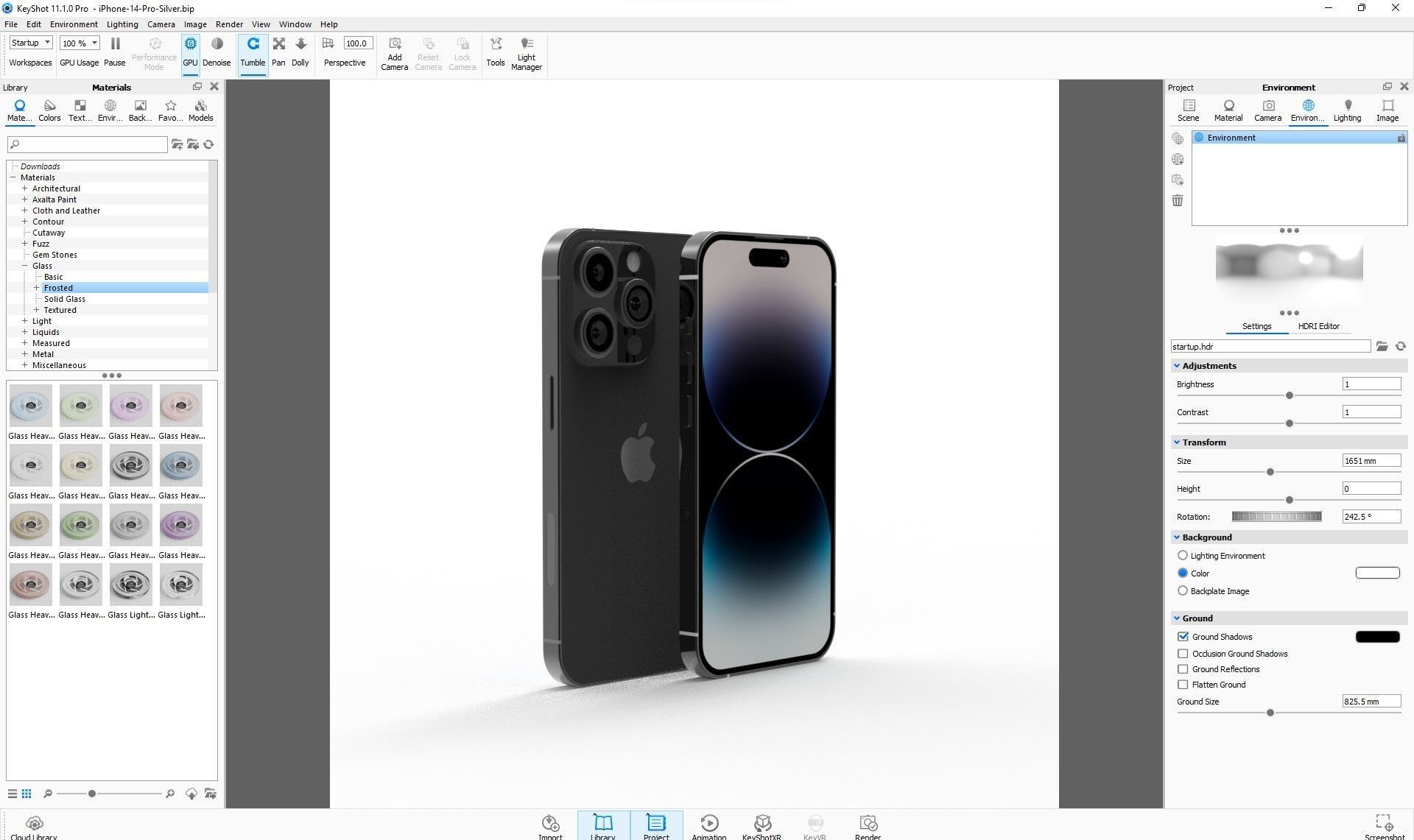Switch to the Scene tab
Screen dimensions: 1414x840
click(1188, 110)
